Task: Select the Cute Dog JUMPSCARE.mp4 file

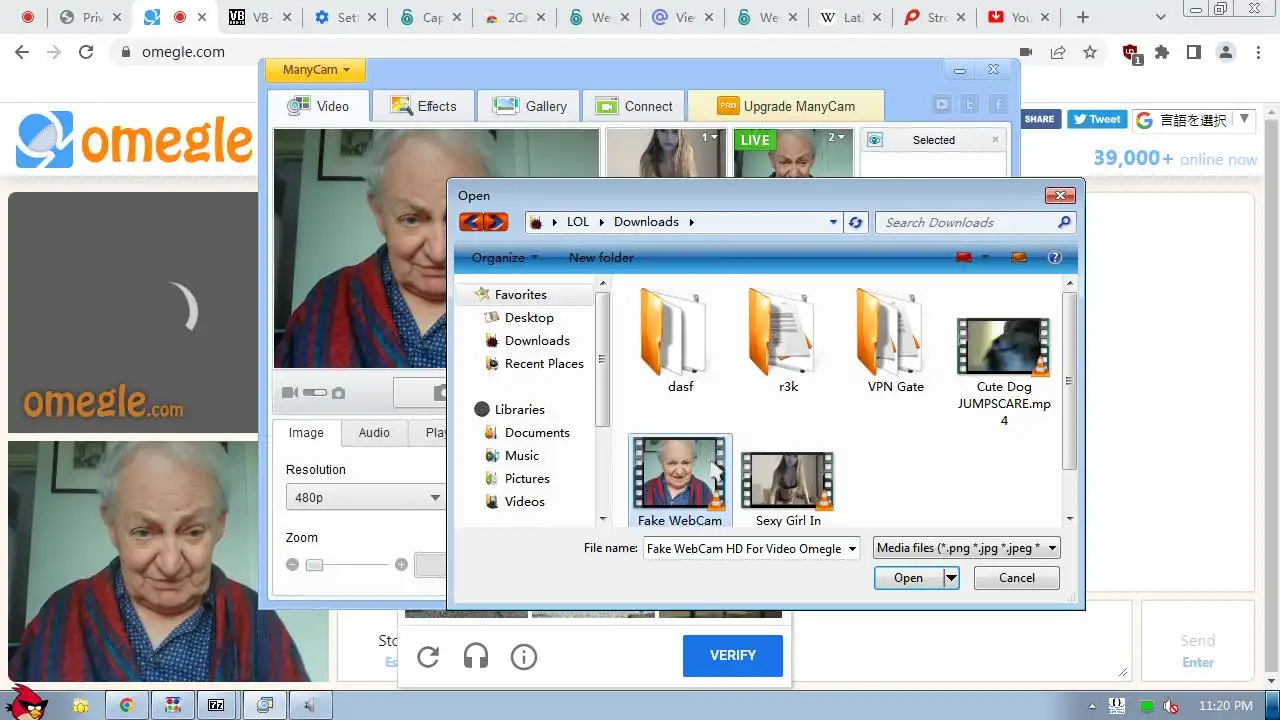Action: [x=1004, y=372]
